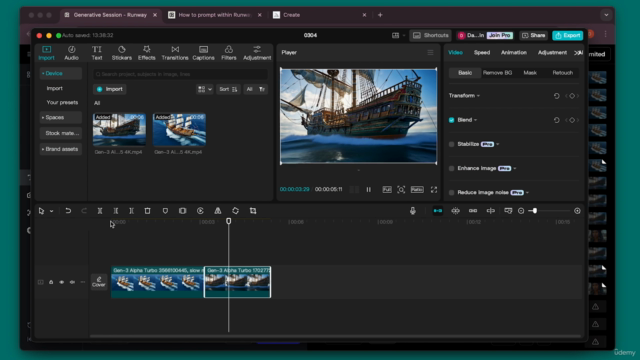Select the Mask sub-tab

pyautogui.click(x=530, y=73)
